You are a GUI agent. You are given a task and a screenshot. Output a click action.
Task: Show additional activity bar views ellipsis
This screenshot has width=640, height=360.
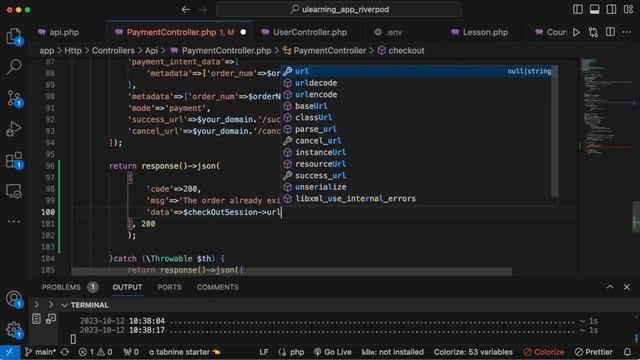click(x=14, y=221)
